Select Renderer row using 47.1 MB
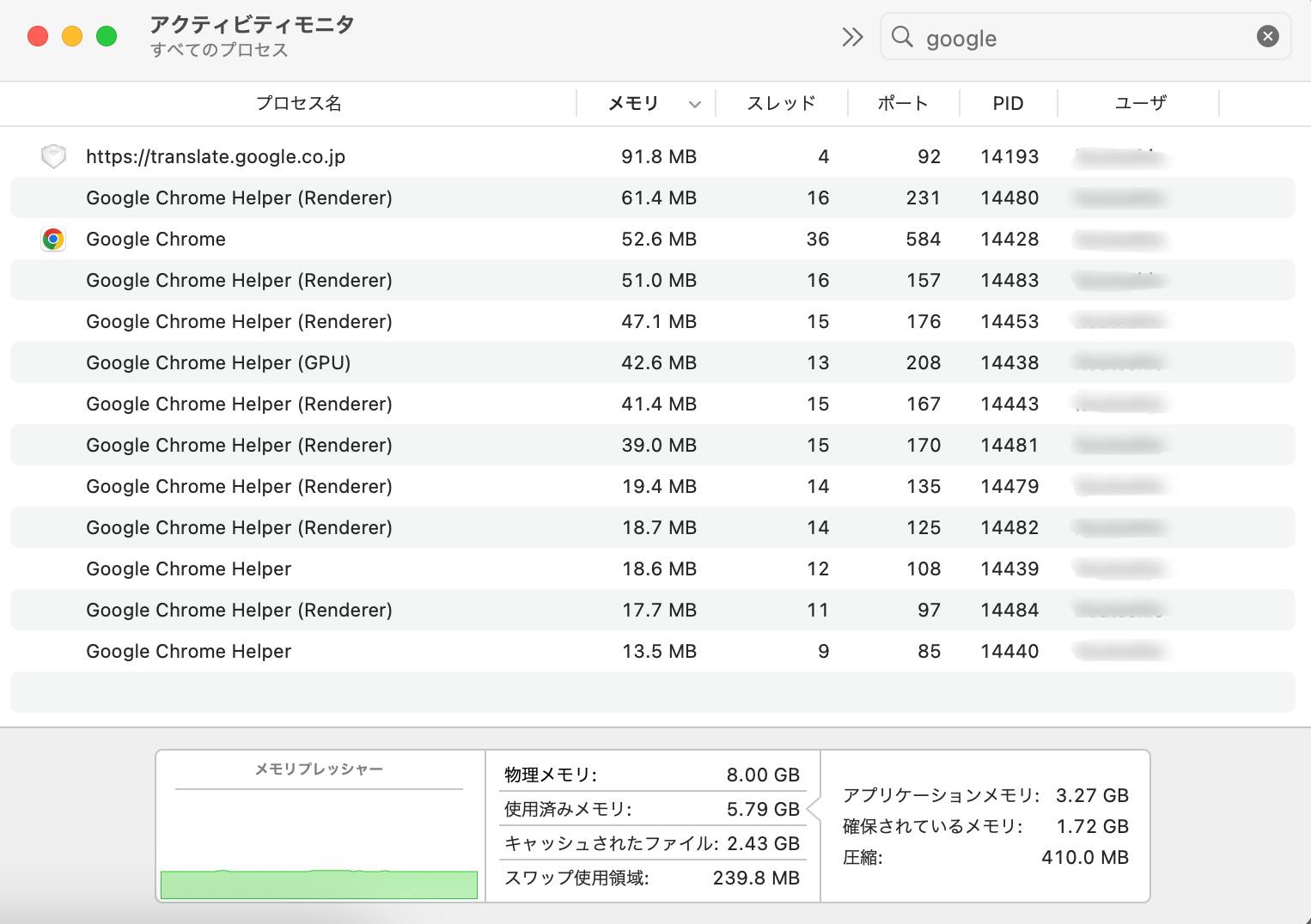The width and height of the screenshot is (1311, 924). [653, 321]
